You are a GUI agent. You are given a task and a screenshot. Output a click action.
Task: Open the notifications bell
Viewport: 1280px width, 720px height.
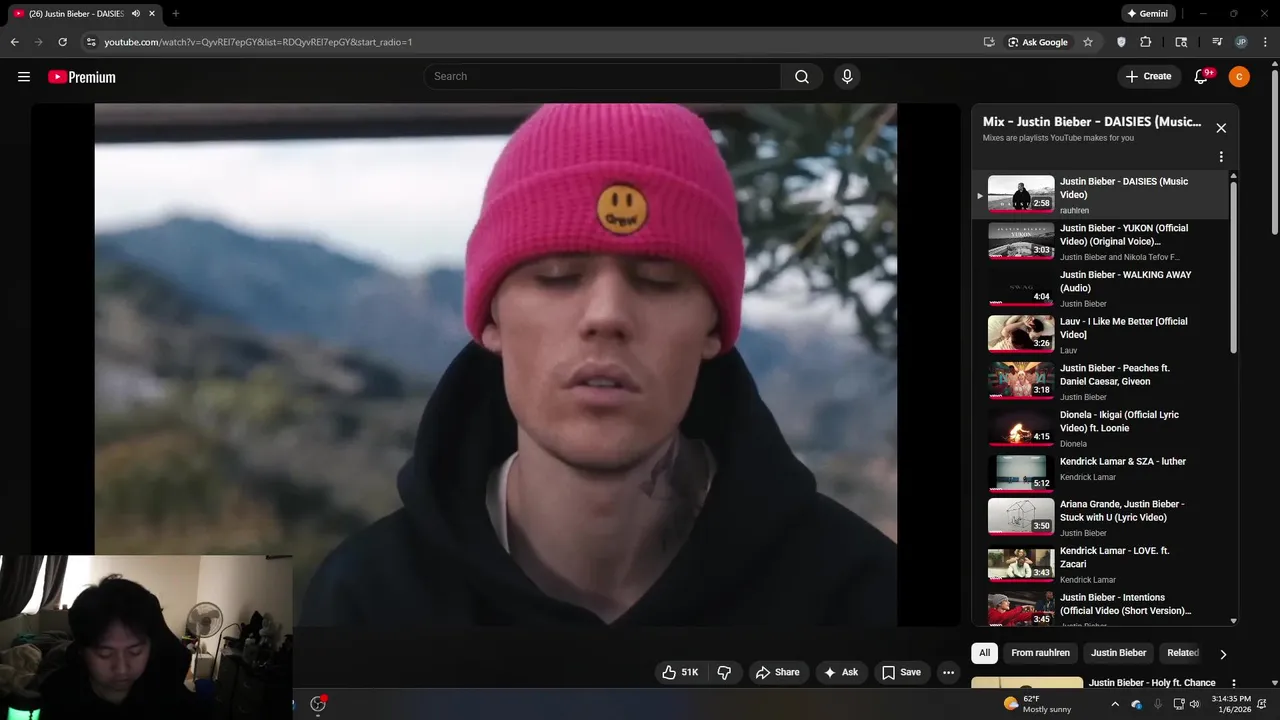point(1202,76)
